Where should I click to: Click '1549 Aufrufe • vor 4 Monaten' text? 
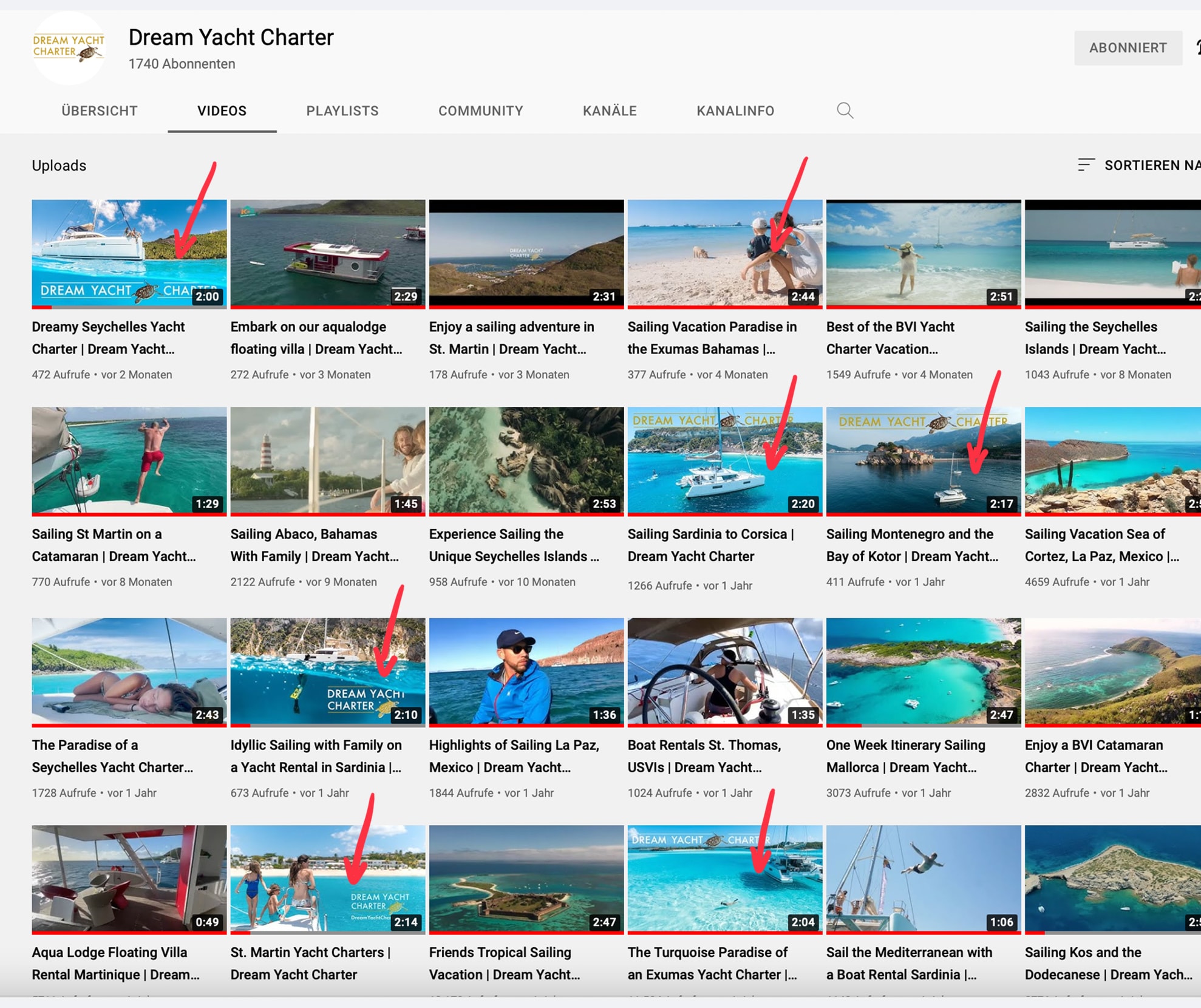899,375
